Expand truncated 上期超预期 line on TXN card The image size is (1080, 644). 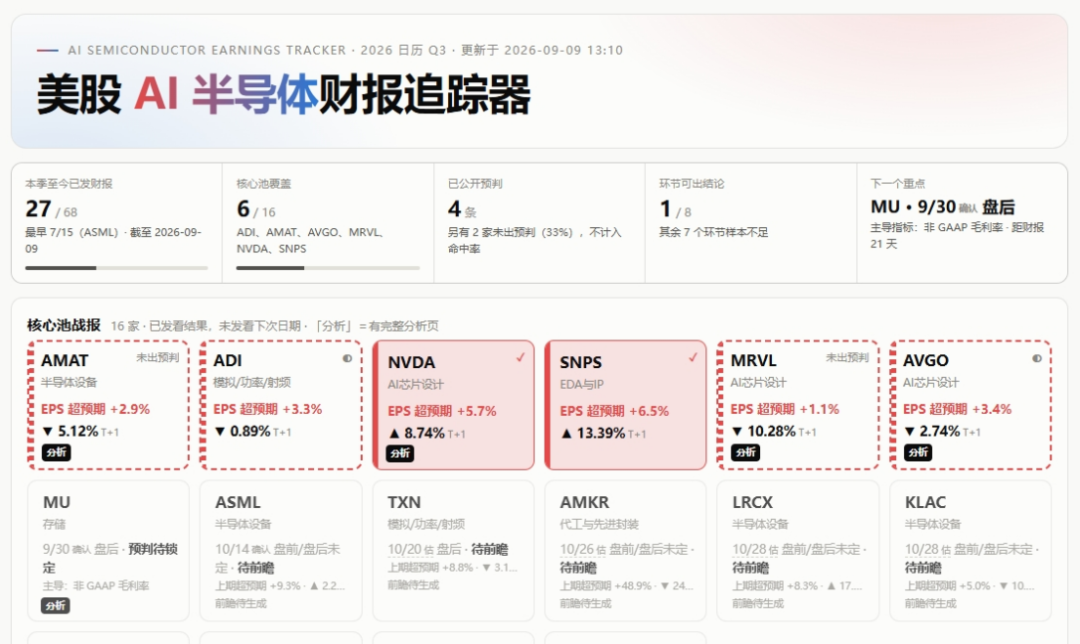[x=453, y=568]
